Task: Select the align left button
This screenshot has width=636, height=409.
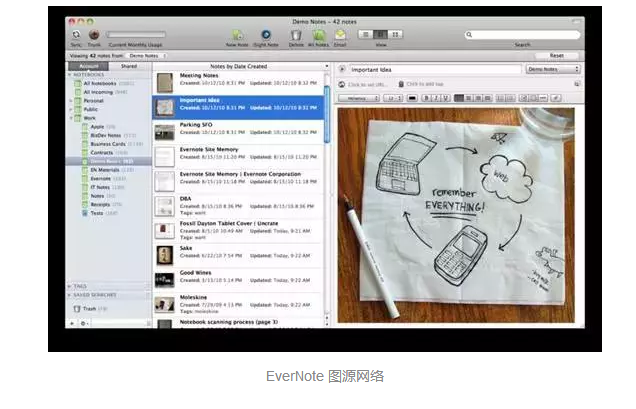Action: pos(459,98)
